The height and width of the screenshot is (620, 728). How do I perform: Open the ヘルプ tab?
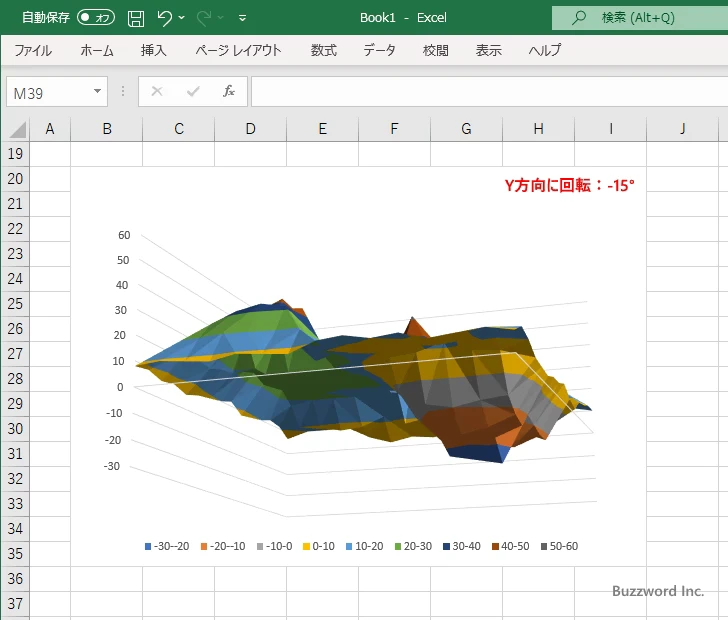(x=545, y=50)
